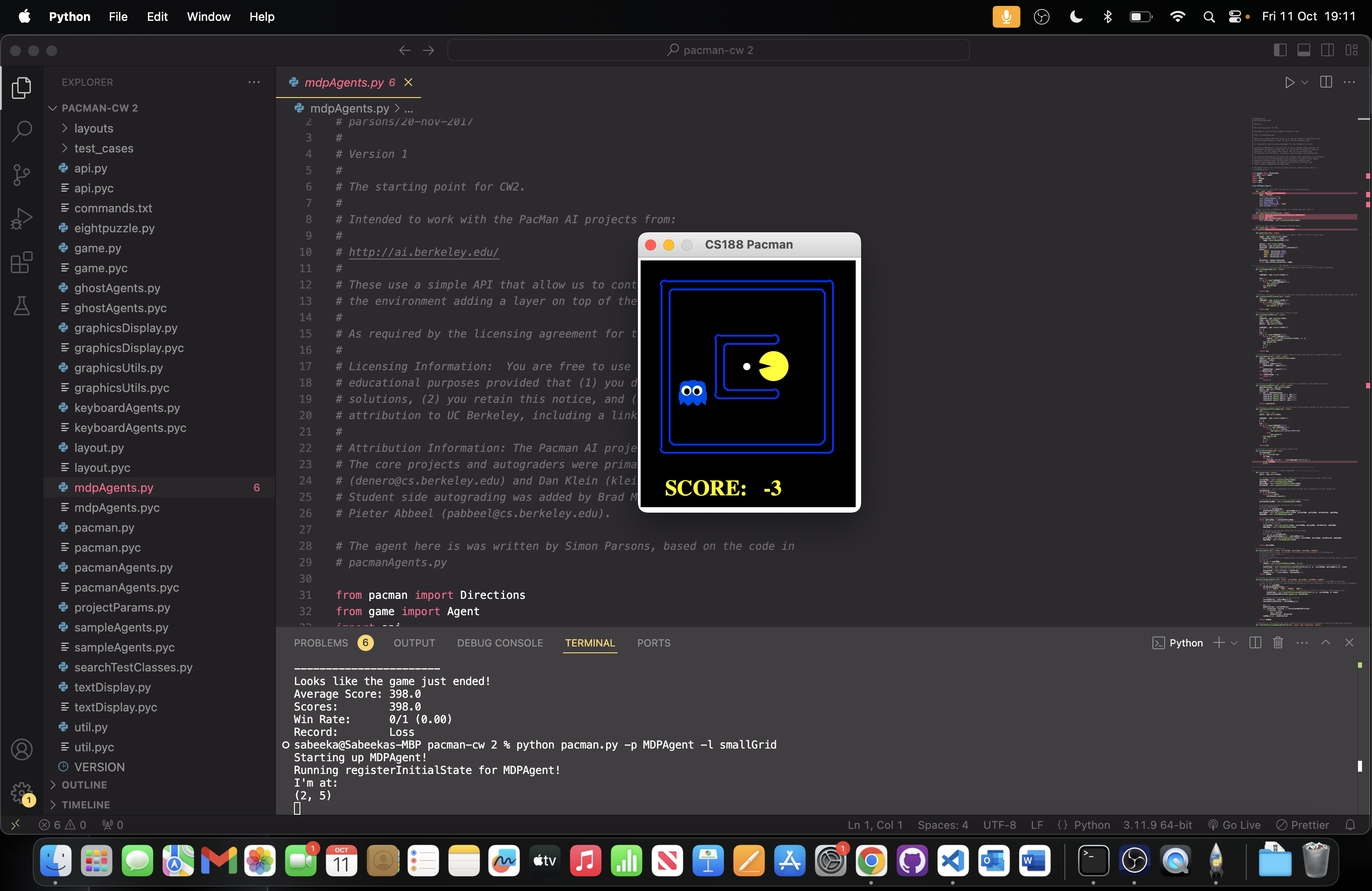Toggle the secondary side bar layout button
This screenshot has height=891, width=1372.
[1327, 51]
